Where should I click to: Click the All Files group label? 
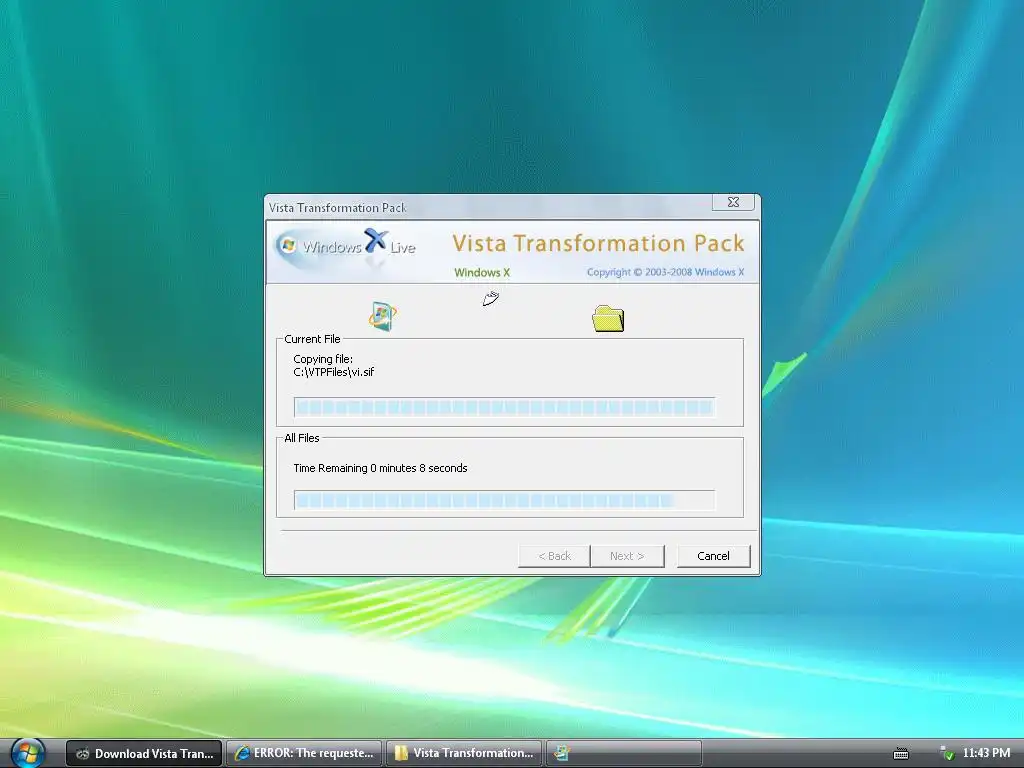[x=302, y=438]
